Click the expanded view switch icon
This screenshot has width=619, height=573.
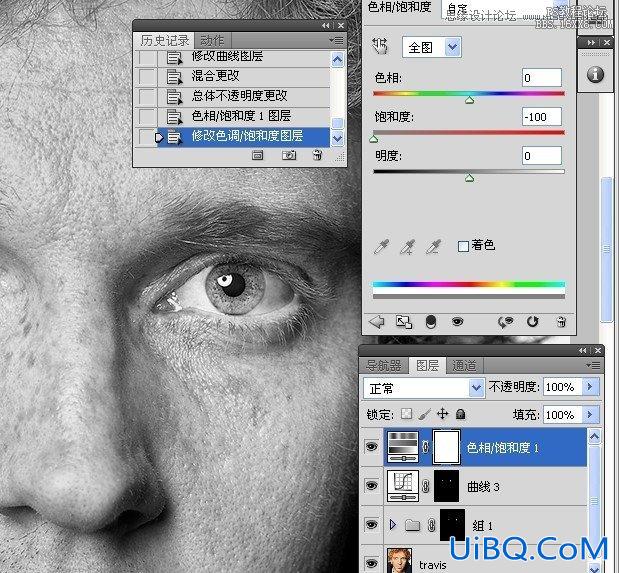[x=403, y=322]
